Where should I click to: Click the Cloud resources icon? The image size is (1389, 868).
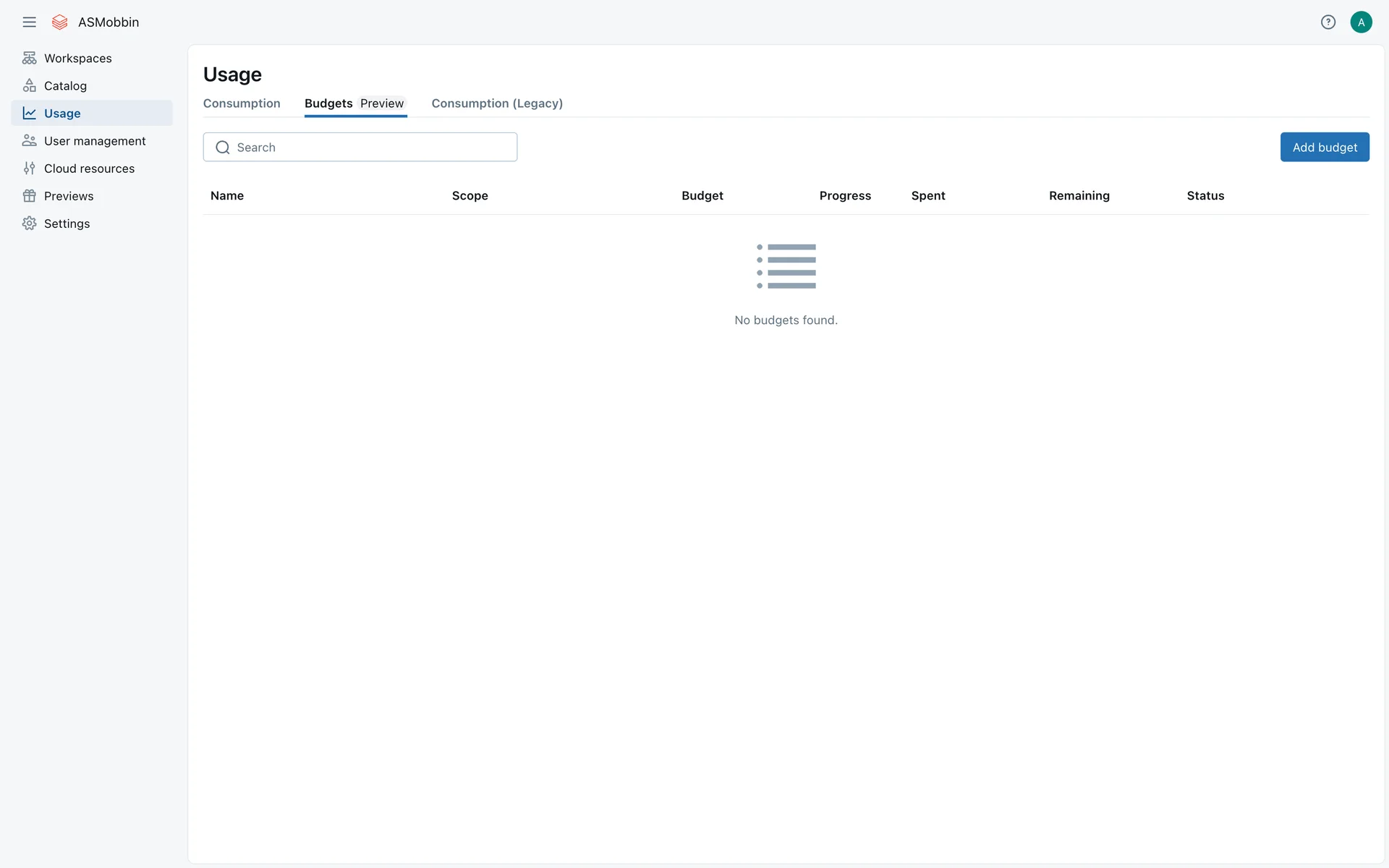click(29, 168)
